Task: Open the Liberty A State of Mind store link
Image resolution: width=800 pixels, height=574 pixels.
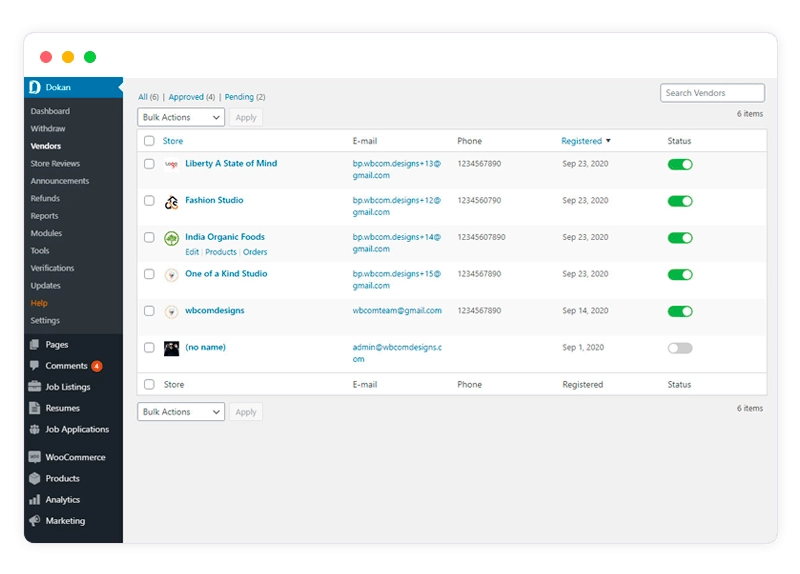Action: tap(231, 163)
